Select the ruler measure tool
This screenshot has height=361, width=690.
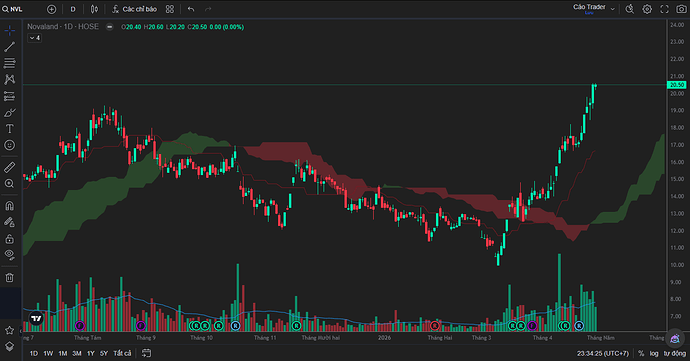tap(9, 167)
